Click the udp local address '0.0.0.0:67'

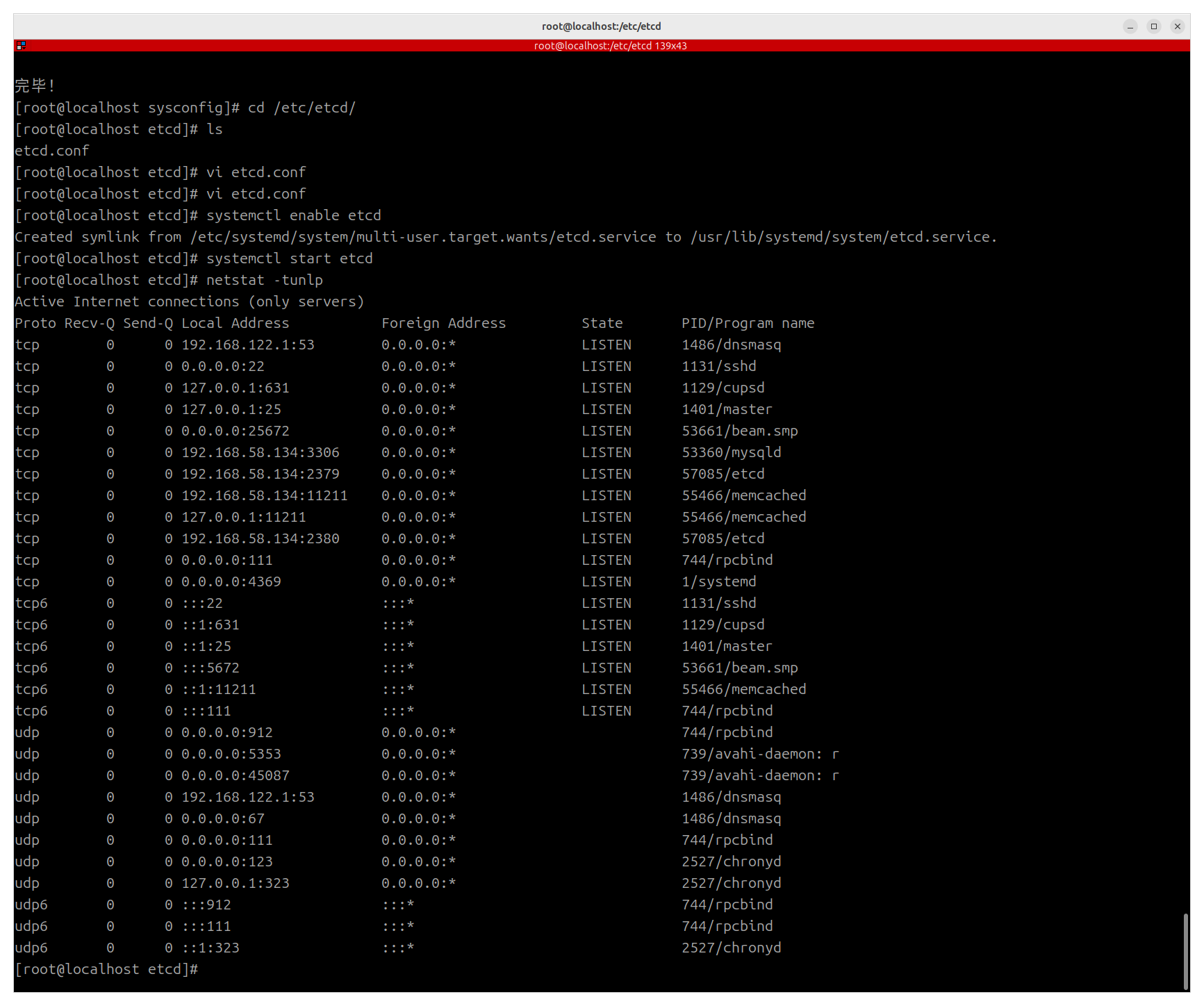(x=223, y=818)
